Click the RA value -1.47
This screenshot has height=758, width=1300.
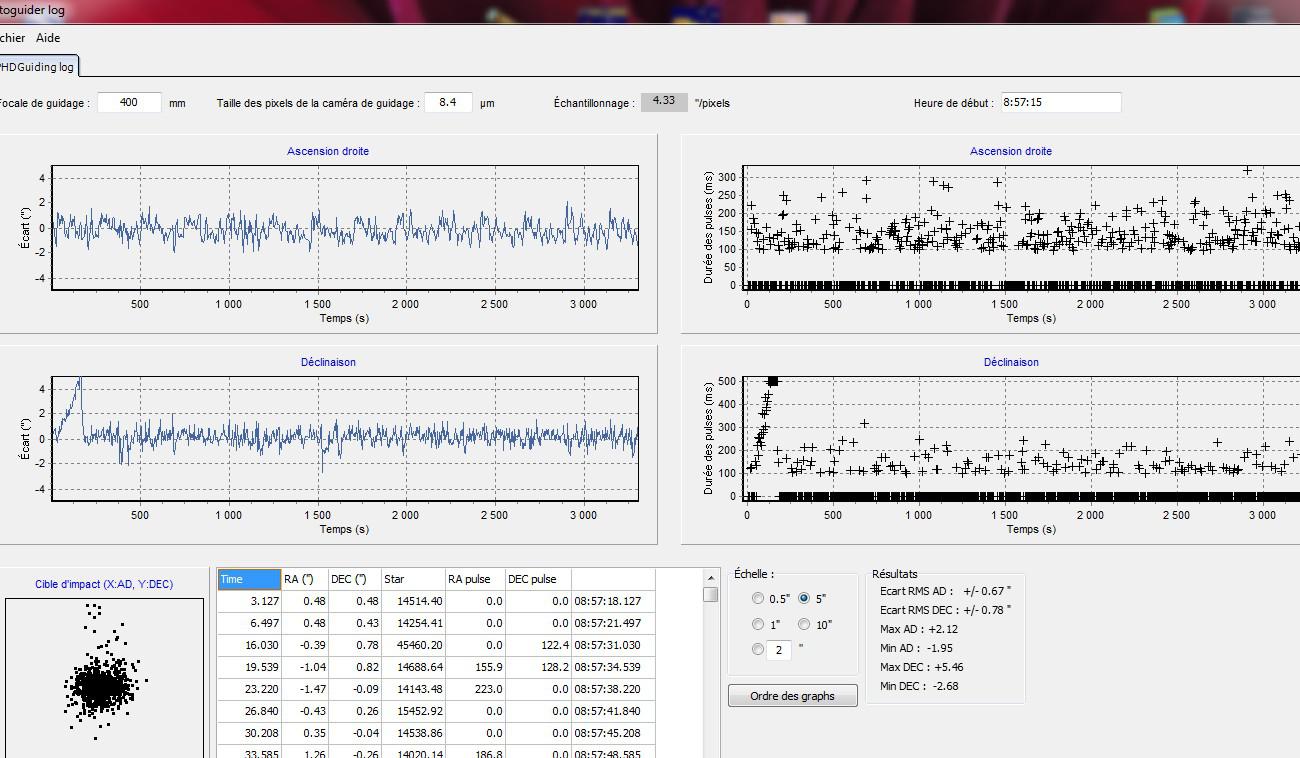[304, 689]
